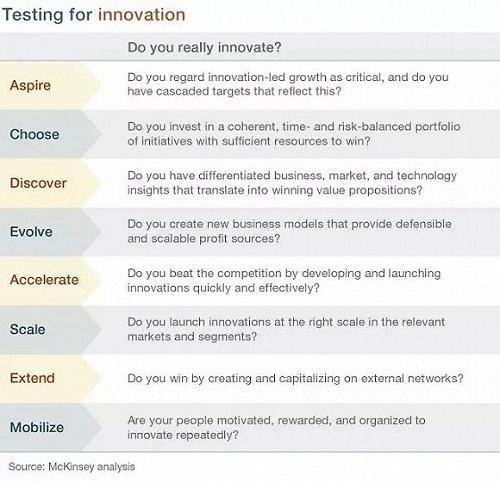Click the right scale markets question
The image size is (500, 482).
pyautogui.click(x=286, y=329)
